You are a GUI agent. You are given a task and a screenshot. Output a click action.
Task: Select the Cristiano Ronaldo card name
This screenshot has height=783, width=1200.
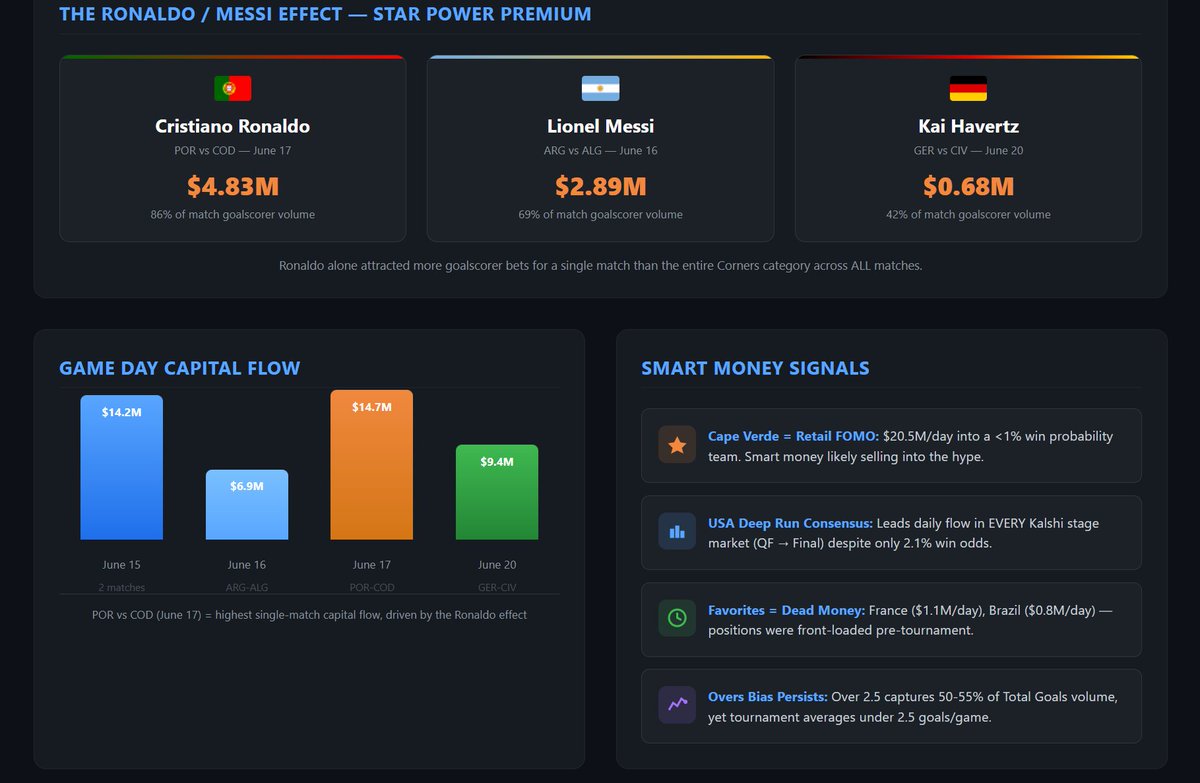pyautogui.click(x=232, y=126)
